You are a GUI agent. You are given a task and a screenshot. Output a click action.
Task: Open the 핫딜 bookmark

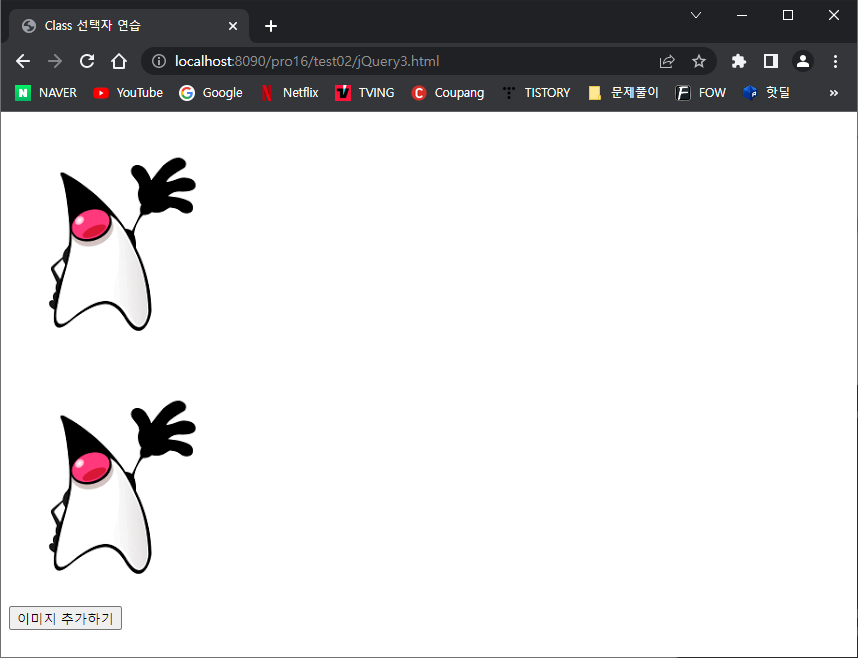point(767,93)
